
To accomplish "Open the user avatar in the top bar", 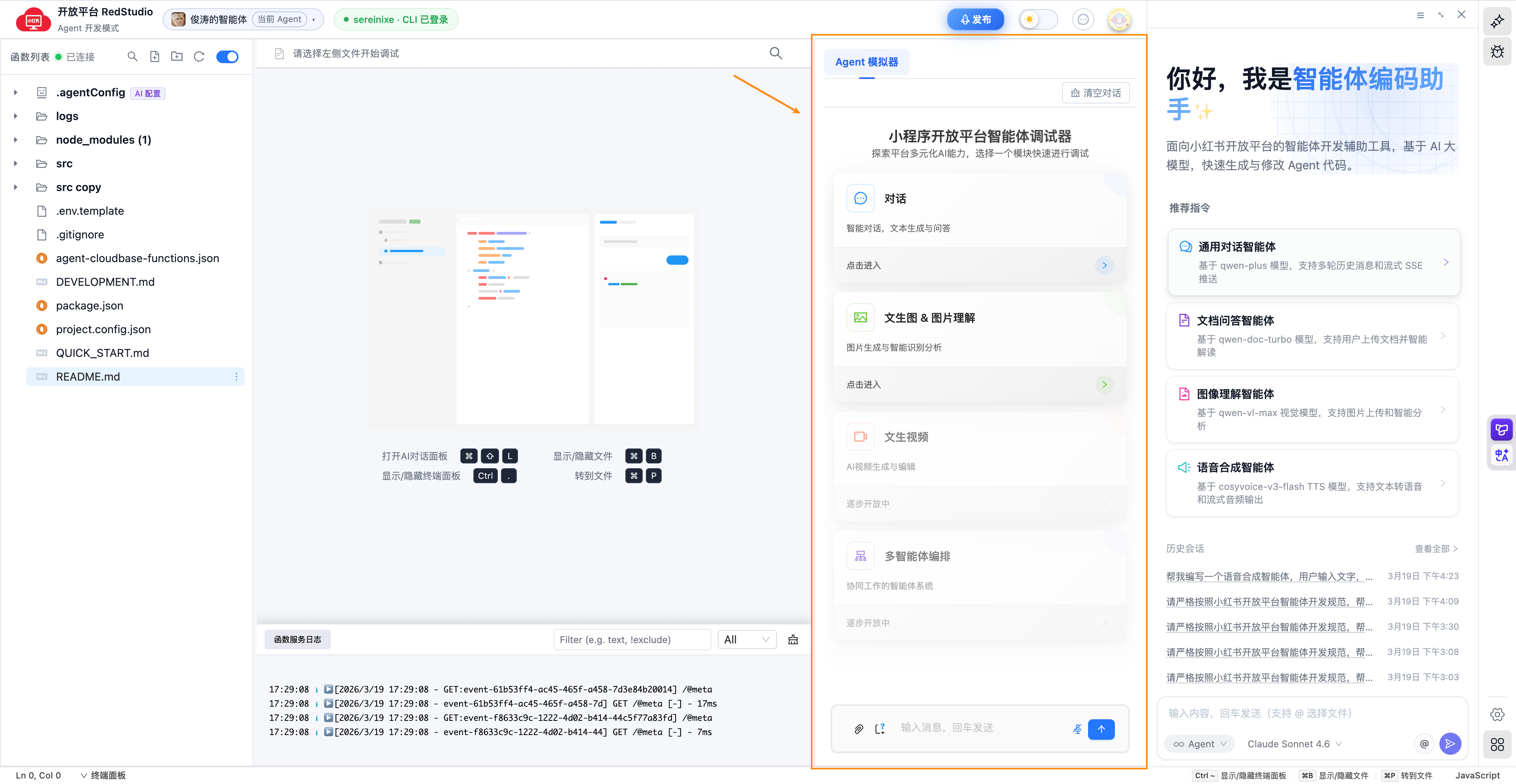I will coord(1119,19).
